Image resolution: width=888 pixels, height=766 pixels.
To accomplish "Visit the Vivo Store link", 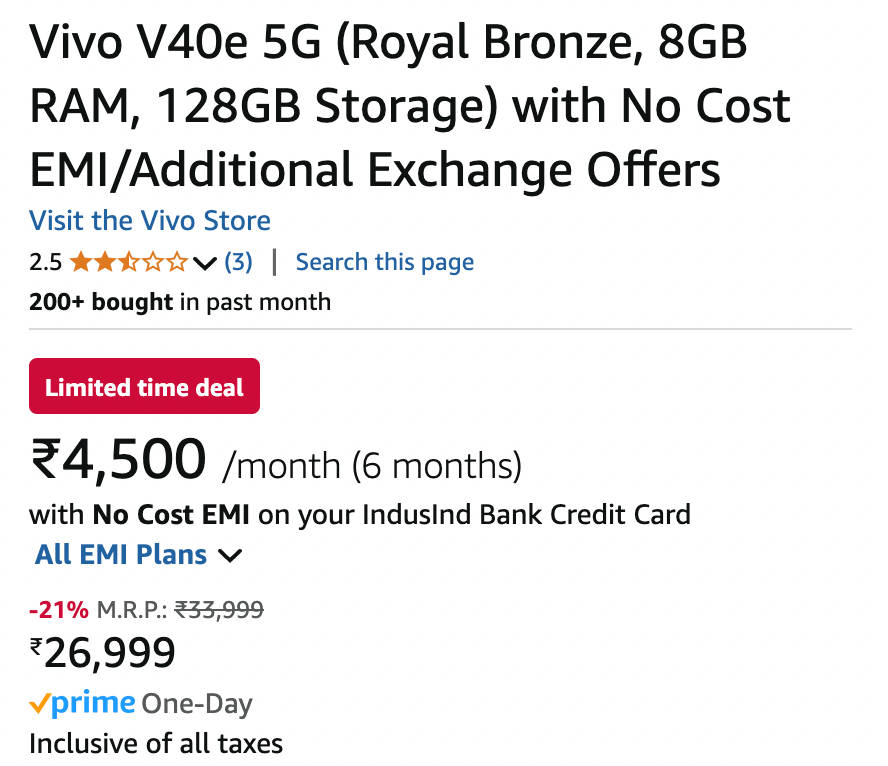I will point(150,220).
